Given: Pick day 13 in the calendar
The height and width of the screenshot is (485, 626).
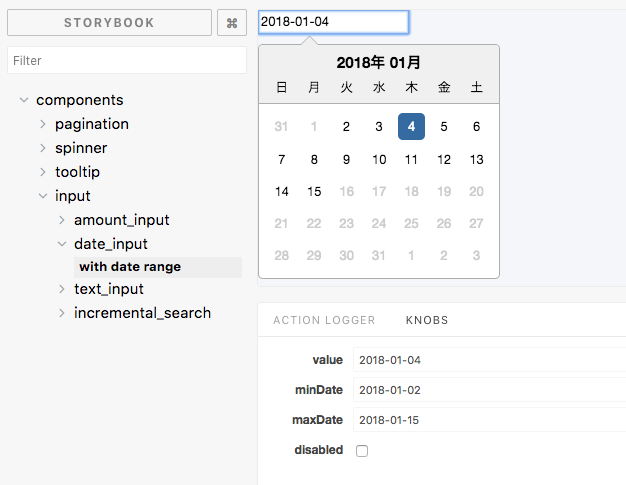Looking at the screenshot, I should point(476,160).
